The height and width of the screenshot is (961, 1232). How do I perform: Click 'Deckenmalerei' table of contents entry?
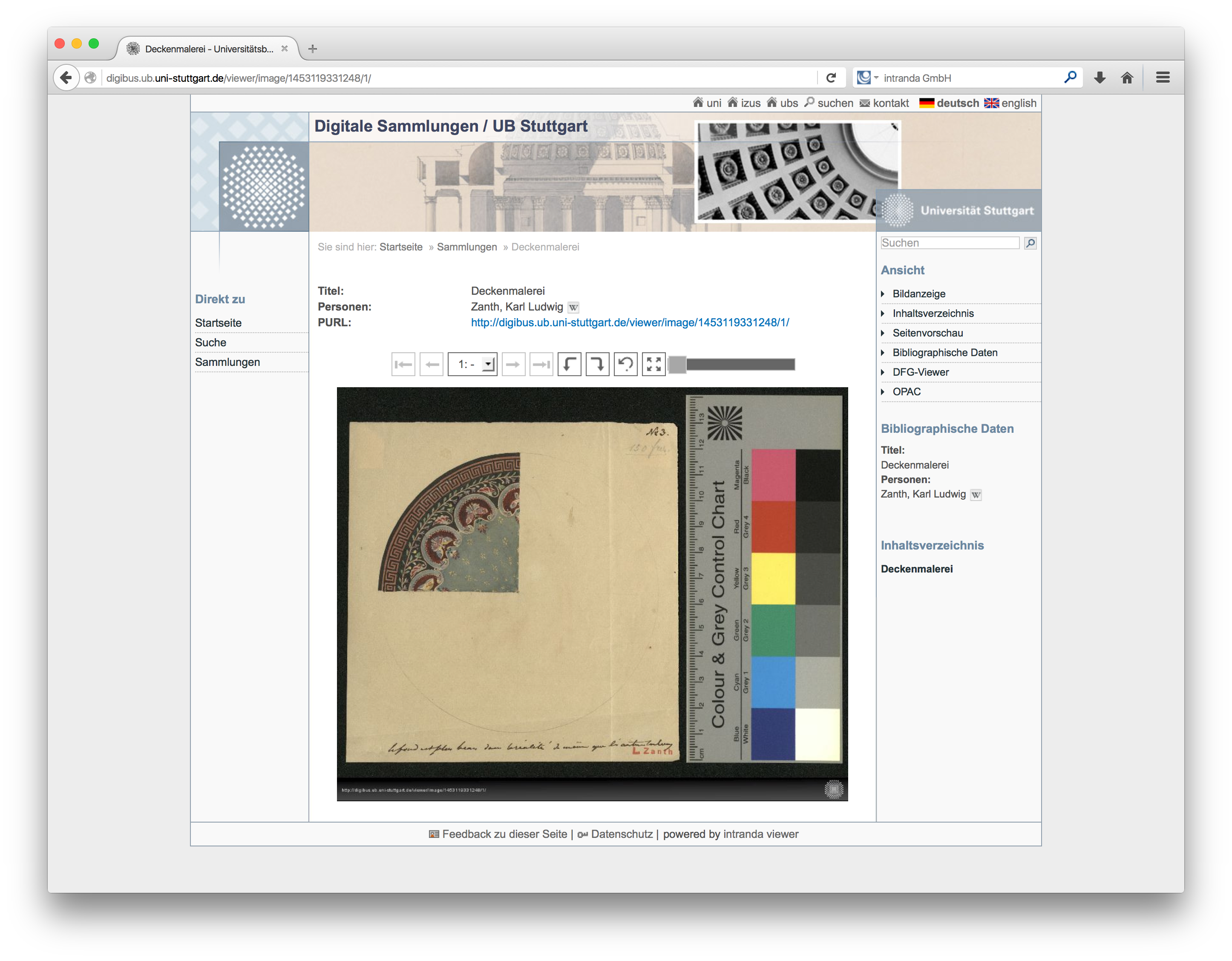916,569
